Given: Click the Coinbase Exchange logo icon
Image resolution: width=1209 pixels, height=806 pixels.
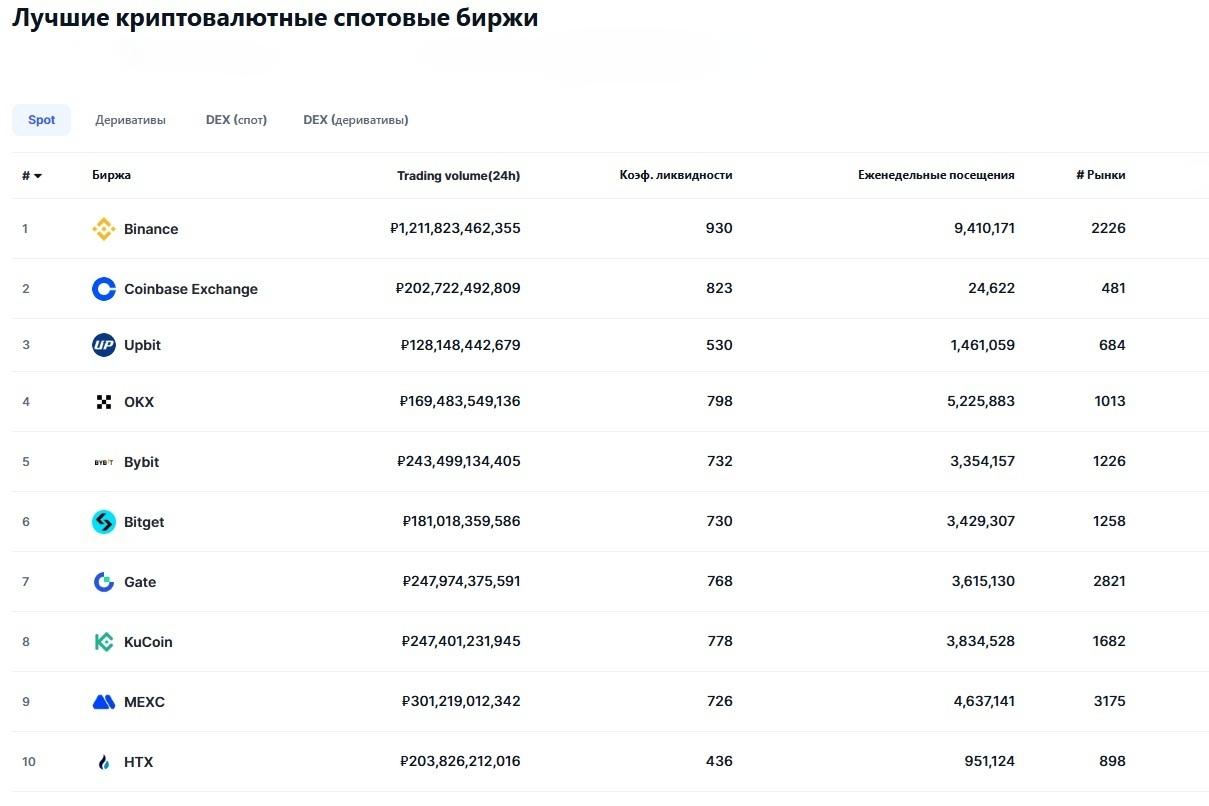Looking at the screenshot, I should [103, 289].
